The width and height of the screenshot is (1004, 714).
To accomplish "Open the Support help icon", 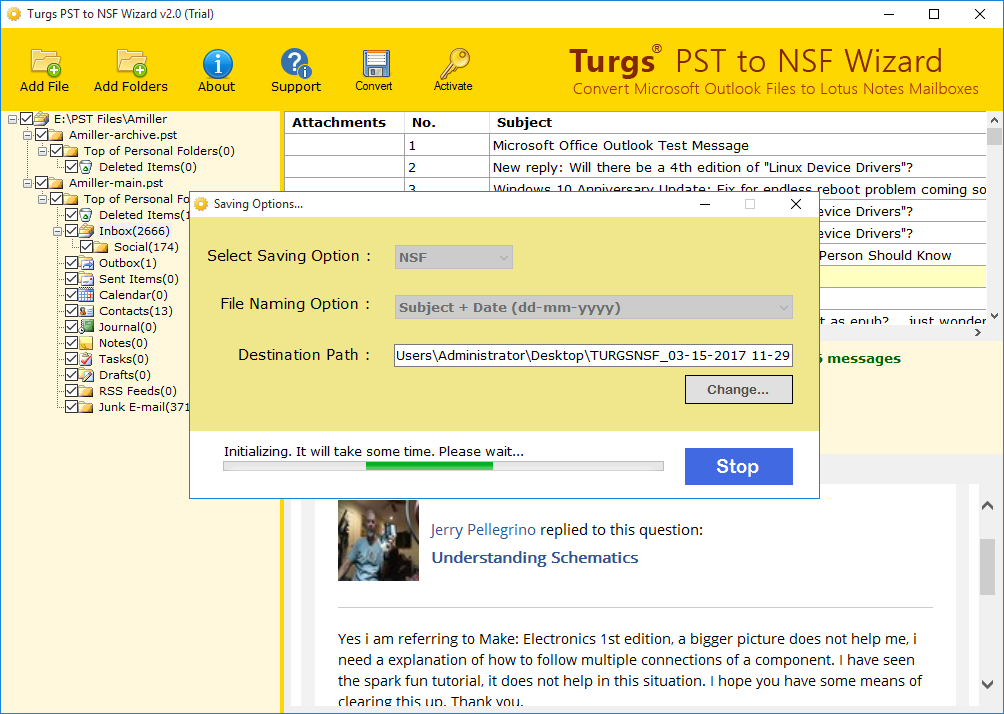I will pyautogui.click(x=296, y=63).
